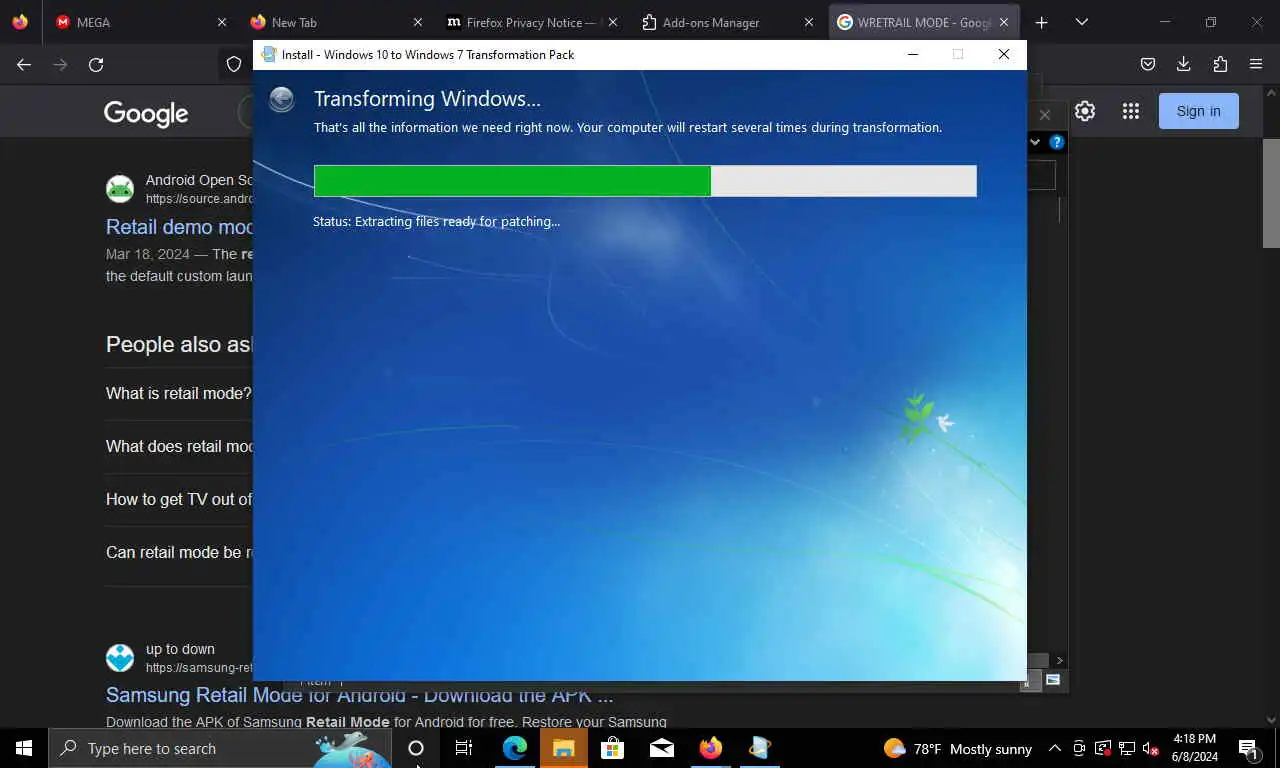The image size is (1280, 768).
Task: Close the WRETRAIL MODE Google tab
Action: coord(1004,22)
